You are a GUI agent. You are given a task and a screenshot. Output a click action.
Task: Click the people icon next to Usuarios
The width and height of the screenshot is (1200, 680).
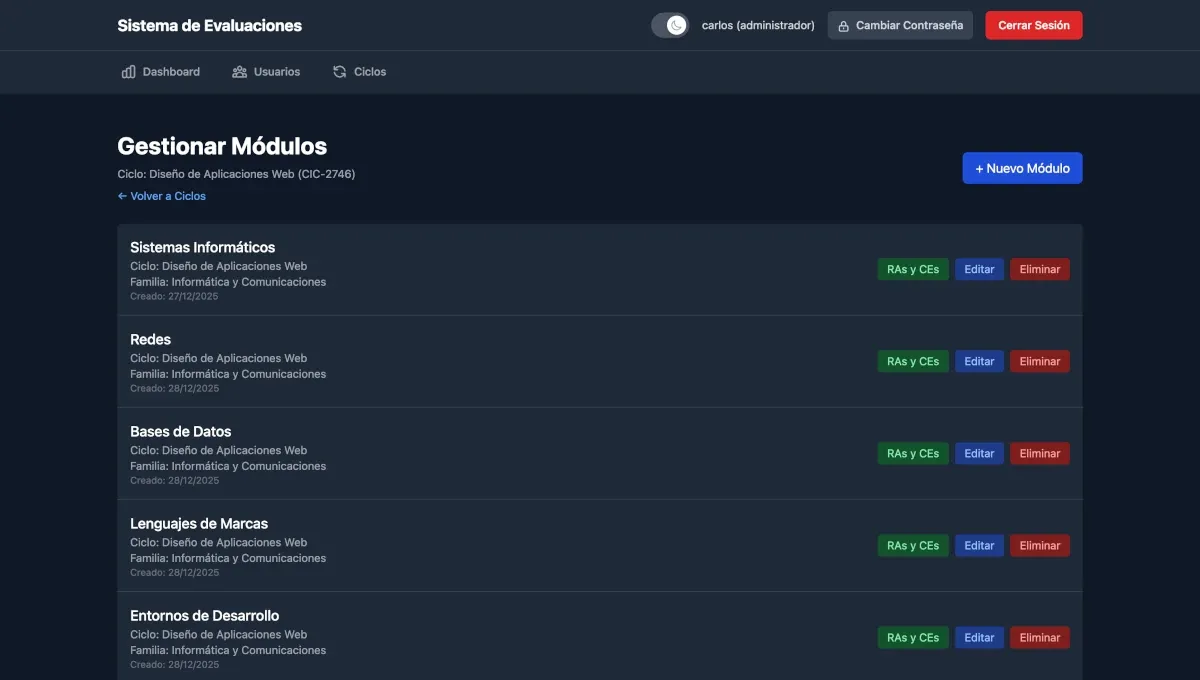point(238,71)
